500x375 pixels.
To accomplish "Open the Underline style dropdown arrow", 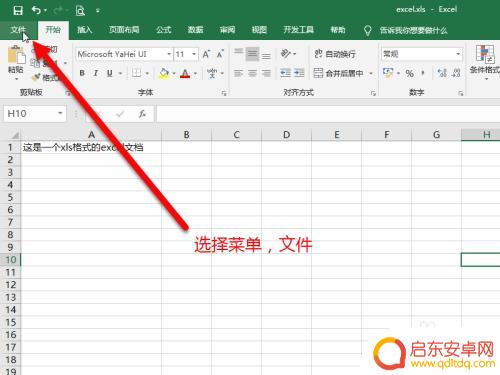I will pos(120,73).
